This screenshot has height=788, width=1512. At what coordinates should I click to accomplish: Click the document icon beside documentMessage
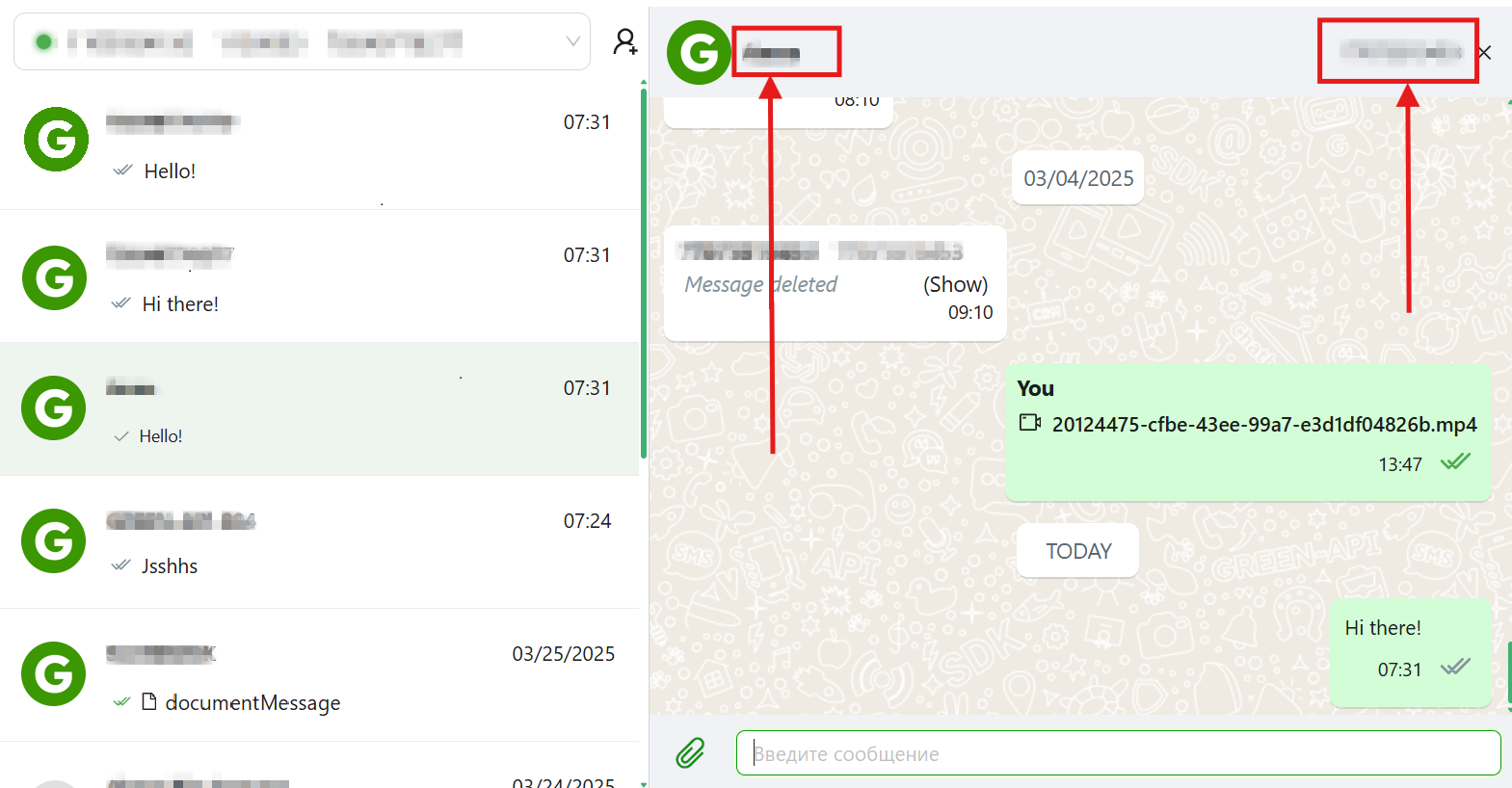pos(149,701)
